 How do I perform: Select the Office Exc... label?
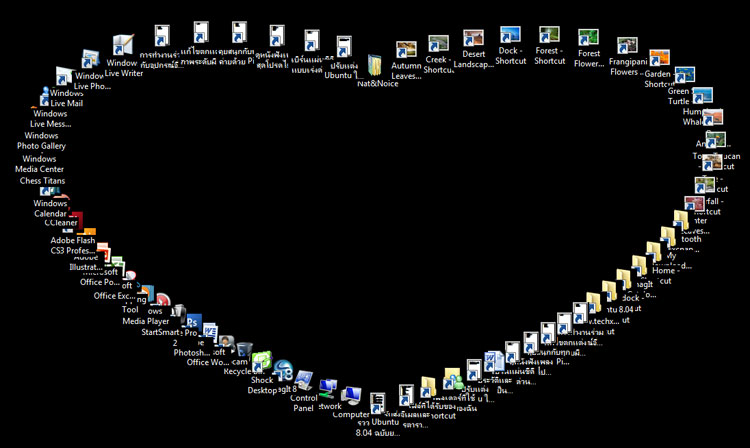115,296
